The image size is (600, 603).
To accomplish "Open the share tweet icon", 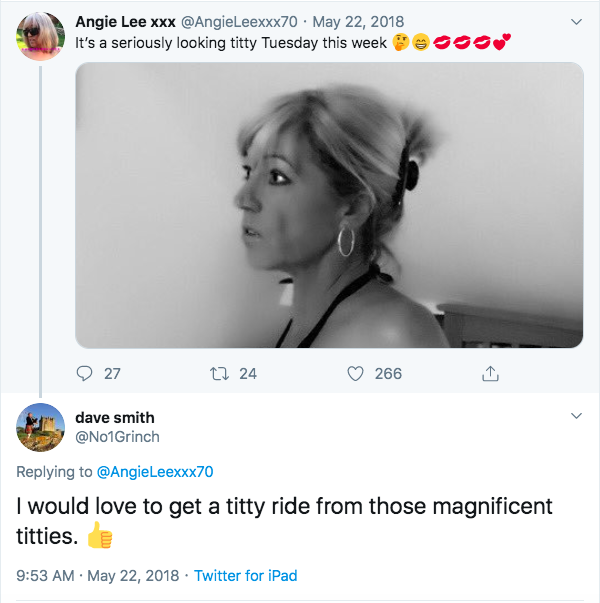I will [x=490, y=374].
